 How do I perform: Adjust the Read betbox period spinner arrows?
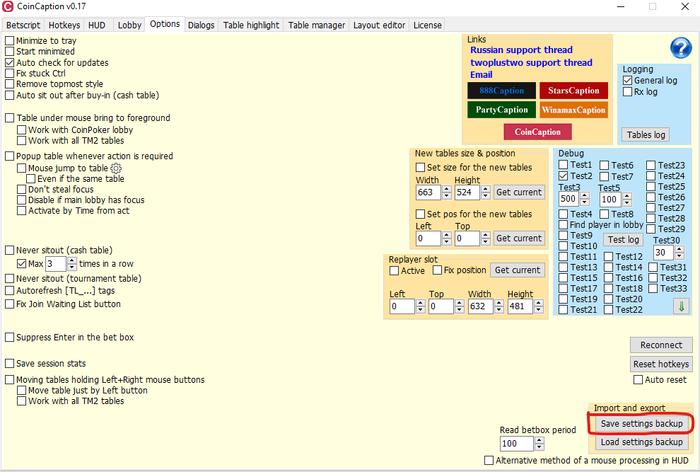click(540, 443)
